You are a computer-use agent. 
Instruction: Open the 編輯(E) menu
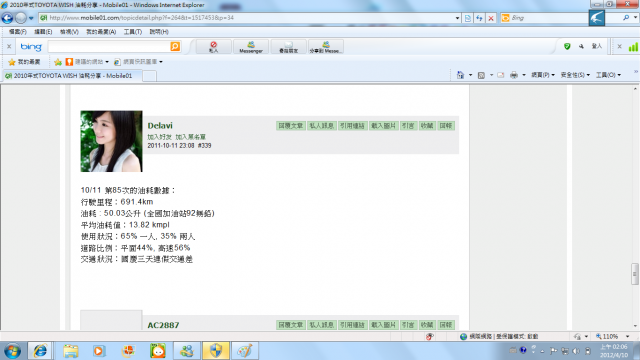43,31
